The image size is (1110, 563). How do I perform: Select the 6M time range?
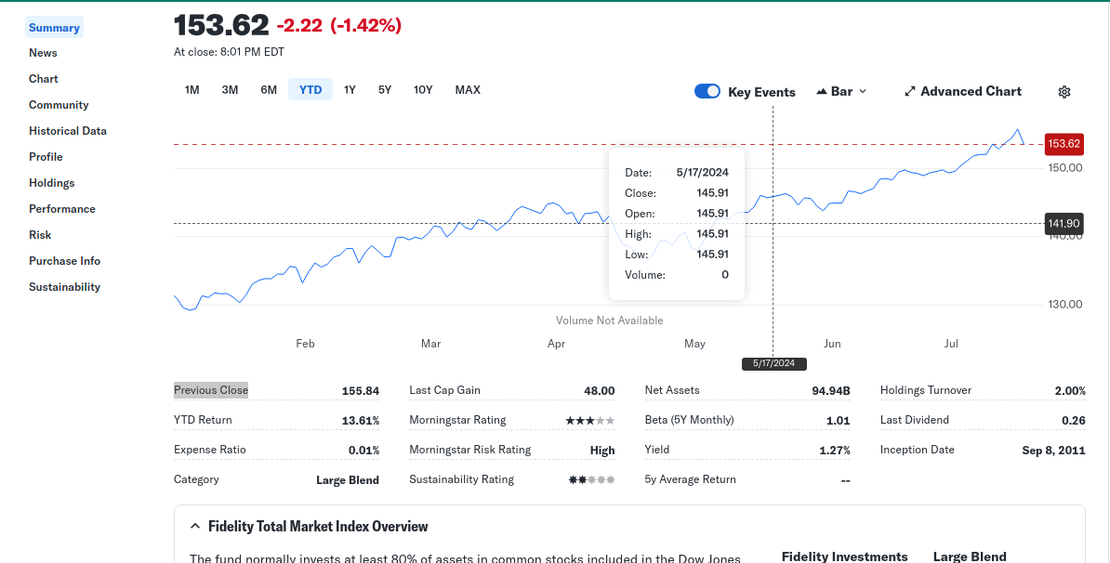[268, 90]
